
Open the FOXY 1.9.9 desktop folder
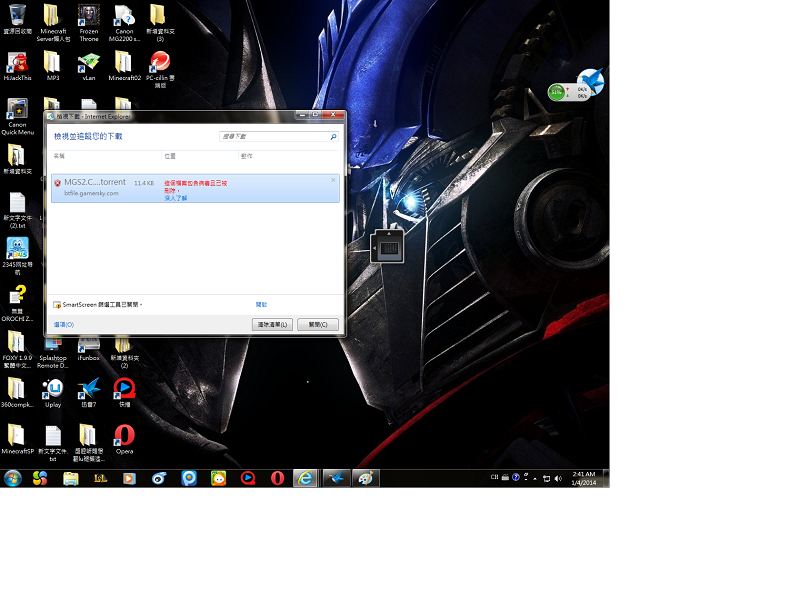point(17,349)
